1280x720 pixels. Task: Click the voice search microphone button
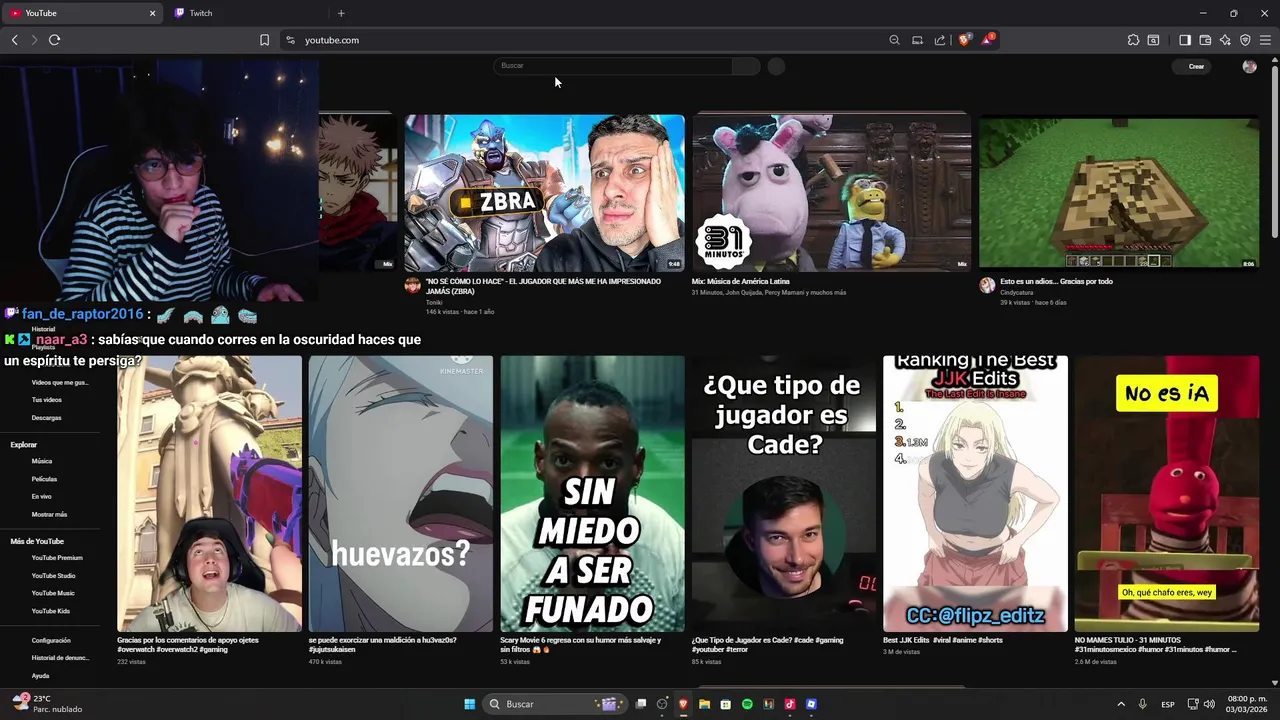tap(776, 66)
